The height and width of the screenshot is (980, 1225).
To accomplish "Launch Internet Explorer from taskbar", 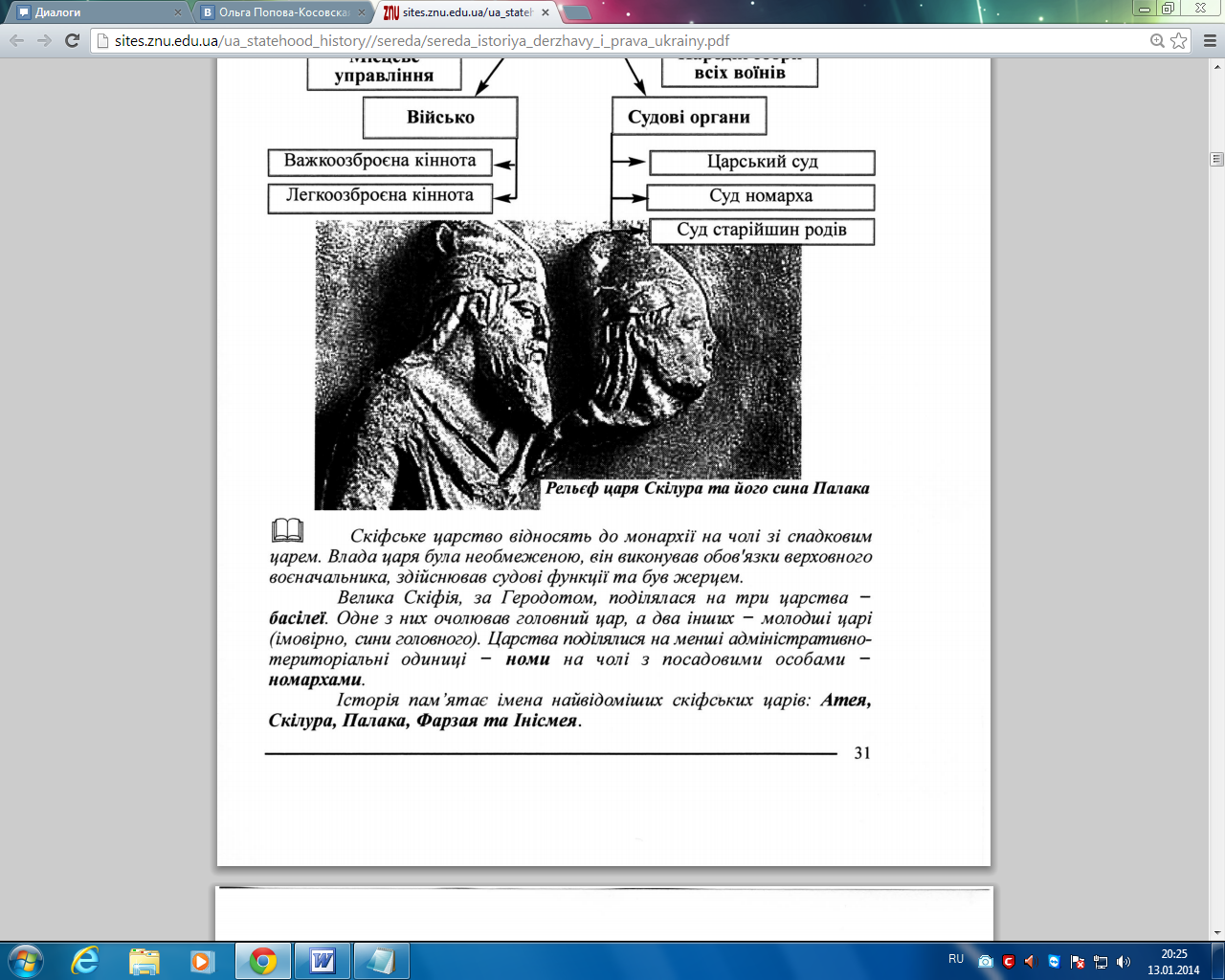I will click(x=85, y=960).
